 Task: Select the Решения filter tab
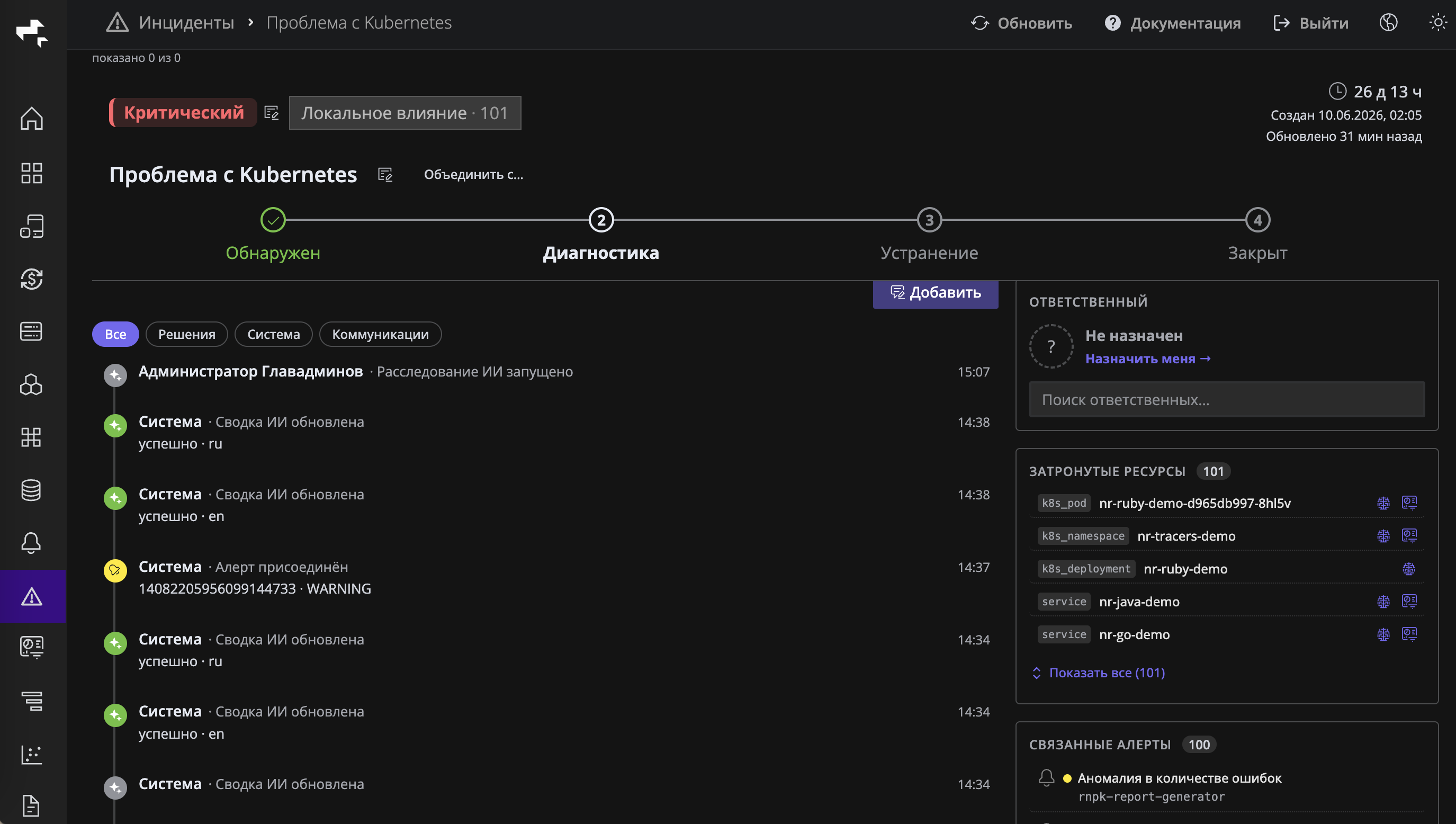click(187, 334)
